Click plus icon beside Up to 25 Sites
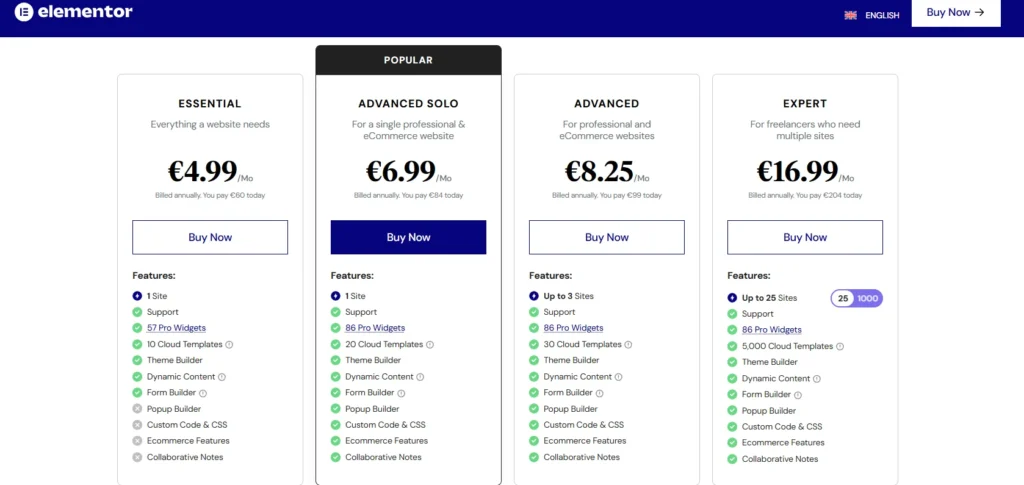 [x=732, y=298]
